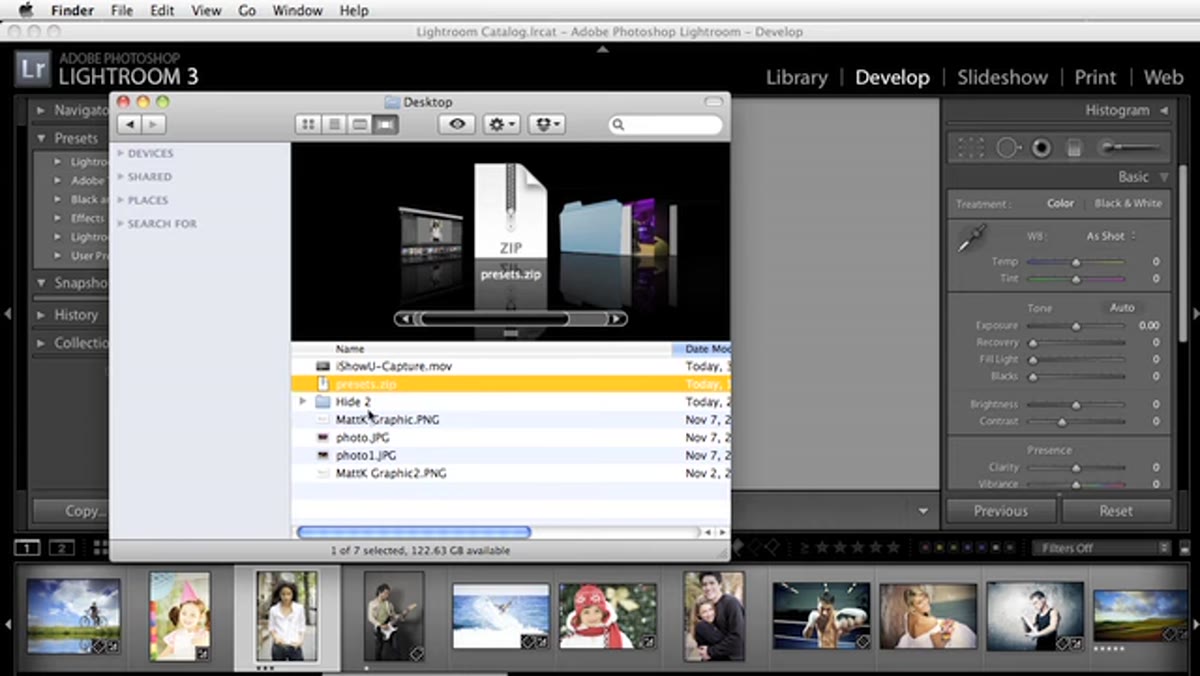Collapse the Basic panel
The image size is (1200, 676).
[x=1164, y=177]
